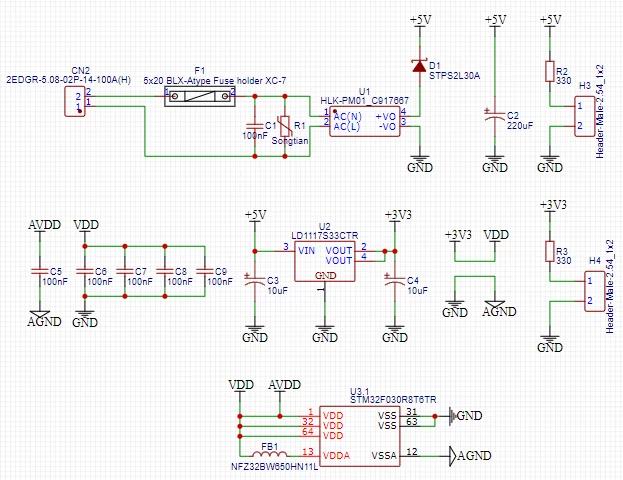Image resolution: width=623 pixels, height=480 pixels.
Task: Select the U1 HLK-PM01 module body
Action: pos(365,122)
